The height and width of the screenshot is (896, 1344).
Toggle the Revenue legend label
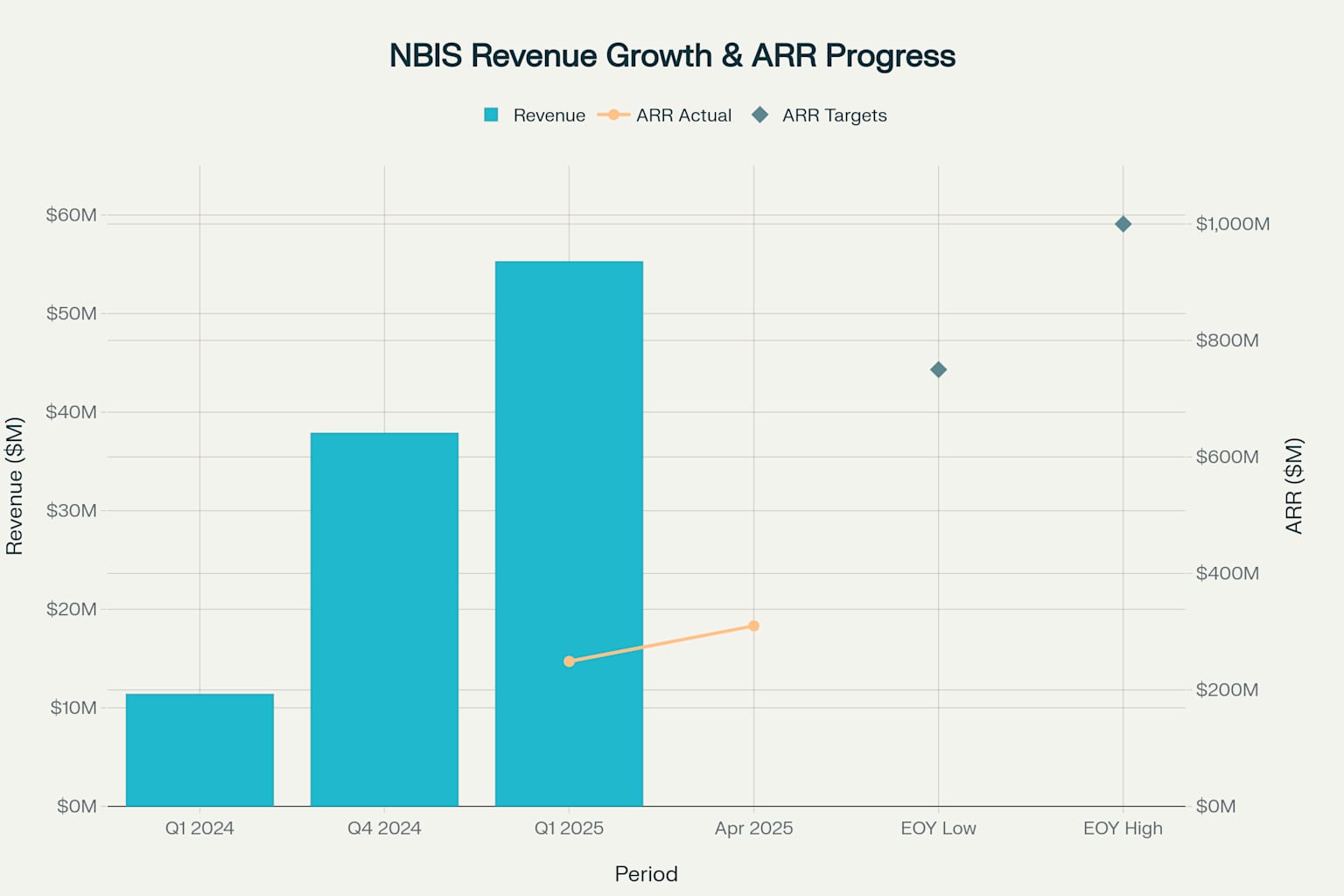click(549, 115)
